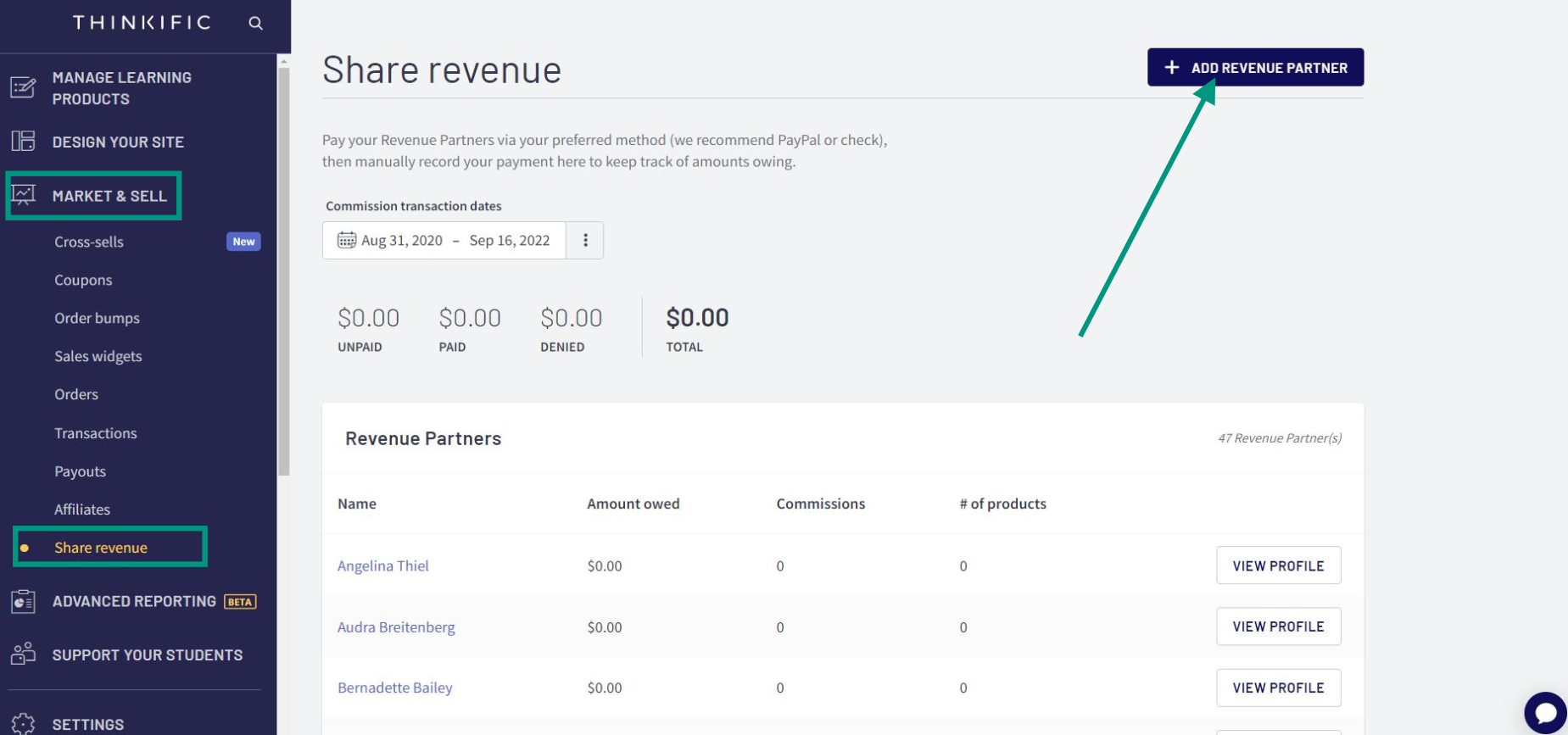Screen dimensions: 1568x735
Task: Click the # of products column header
Action: pyautogui.click(x=1003, y=504)
